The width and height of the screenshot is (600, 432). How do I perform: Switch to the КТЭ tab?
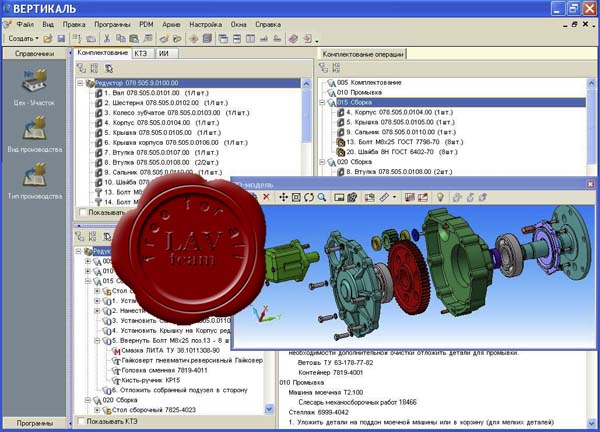(x=141, y=54)
